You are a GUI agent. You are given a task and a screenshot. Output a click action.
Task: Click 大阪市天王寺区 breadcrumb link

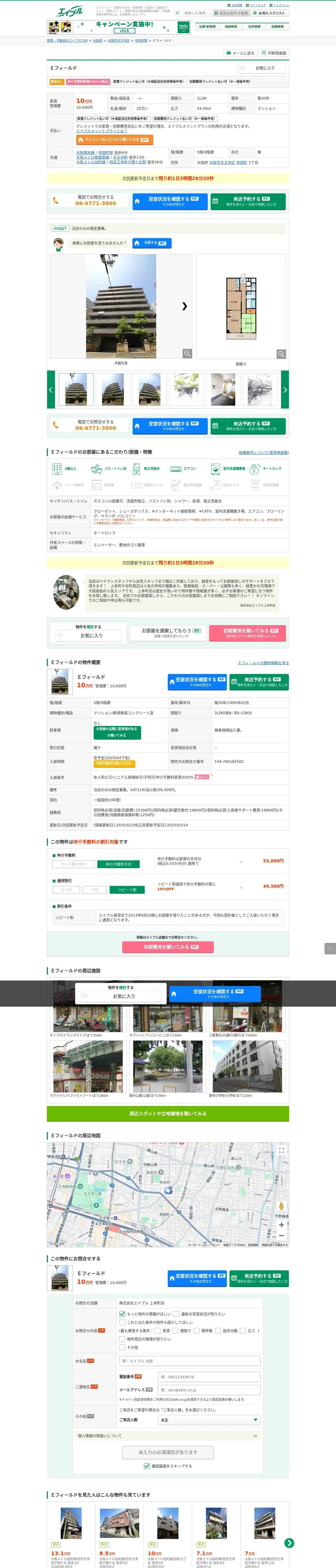118,41
